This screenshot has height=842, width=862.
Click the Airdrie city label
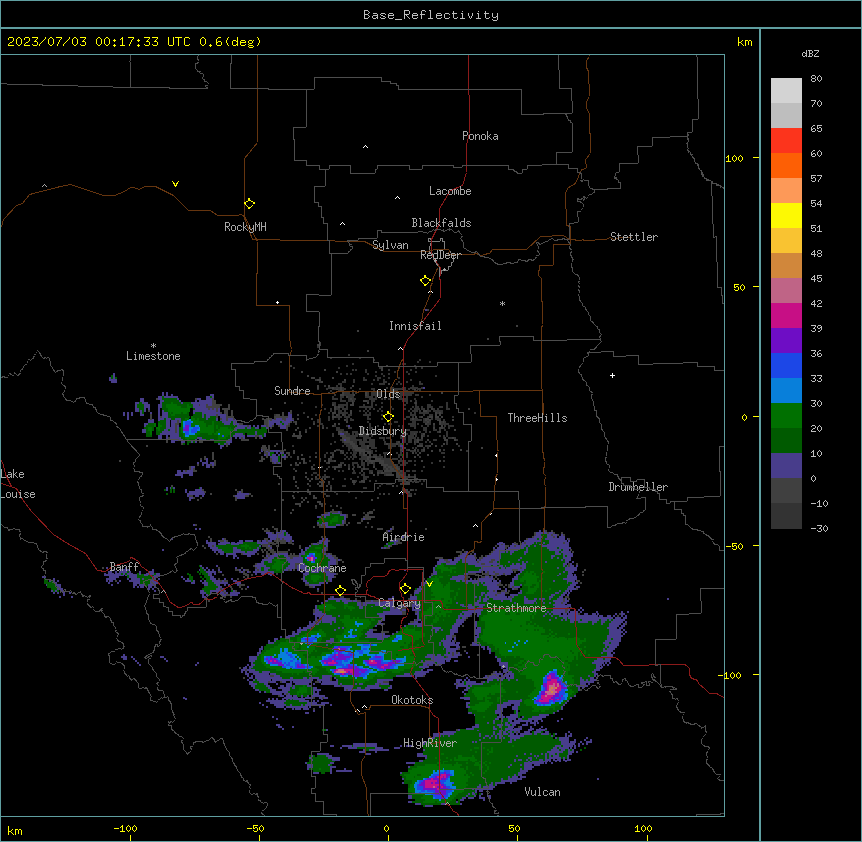click(403, 537)
